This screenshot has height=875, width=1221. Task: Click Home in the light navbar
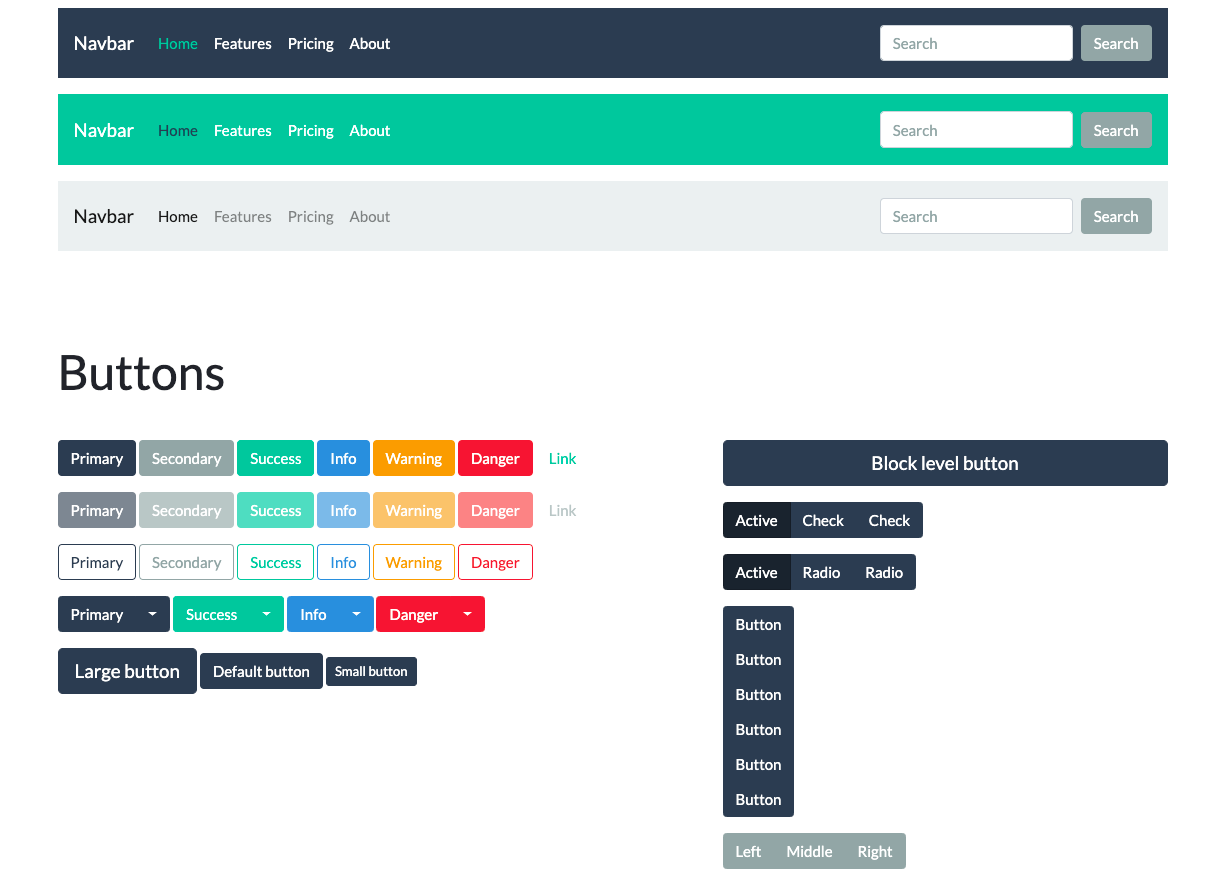(178, 216)
